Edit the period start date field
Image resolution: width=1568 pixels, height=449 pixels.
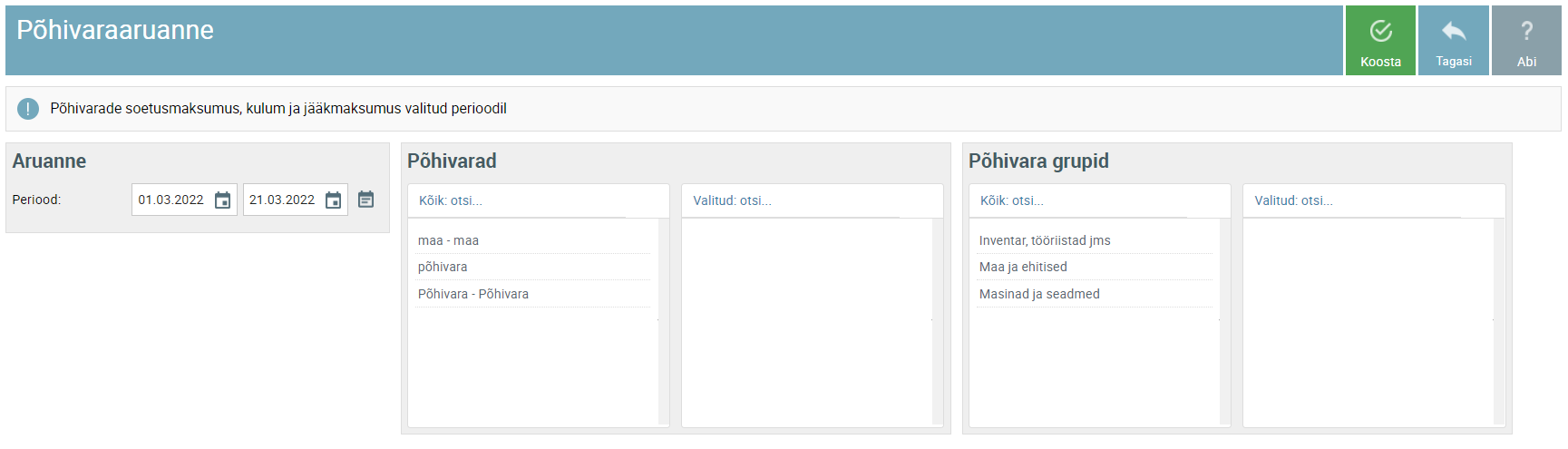tap(171, 200)
